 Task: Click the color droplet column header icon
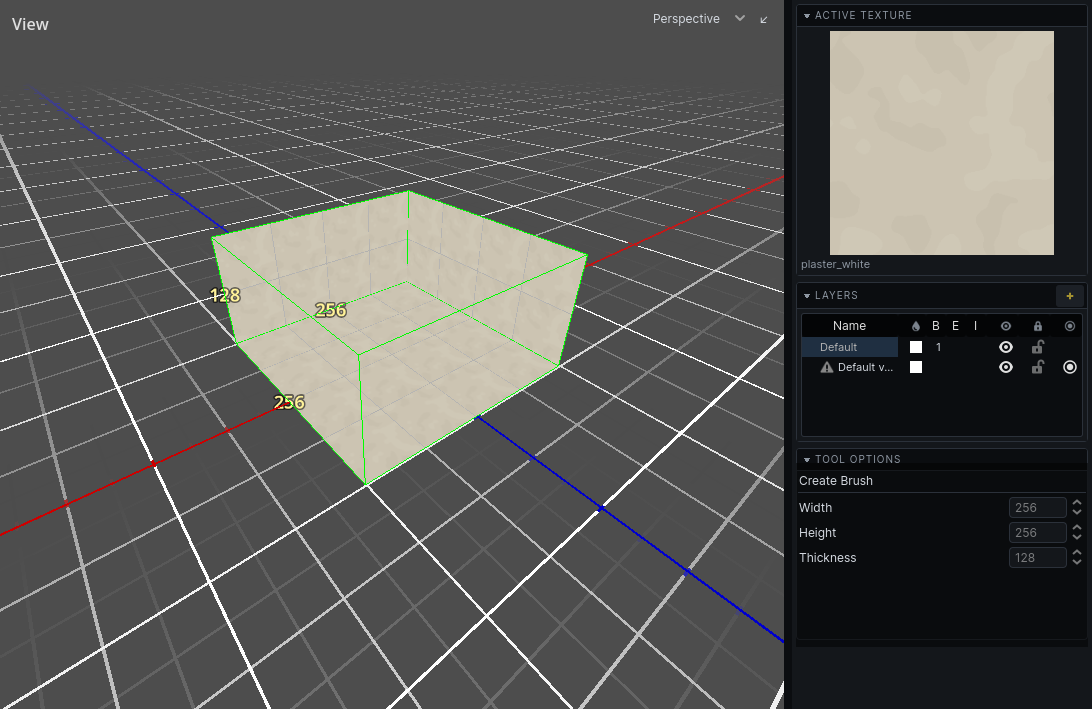916,326
